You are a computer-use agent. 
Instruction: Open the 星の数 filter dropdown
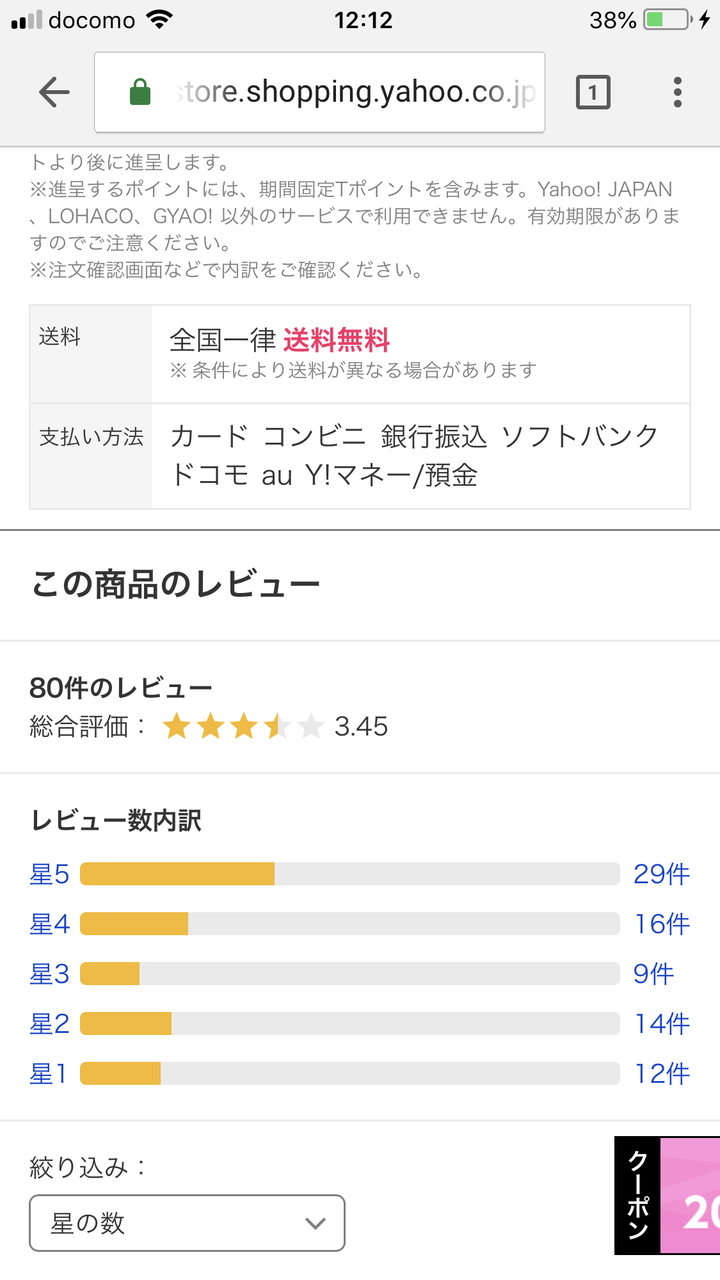[187, 1223]
